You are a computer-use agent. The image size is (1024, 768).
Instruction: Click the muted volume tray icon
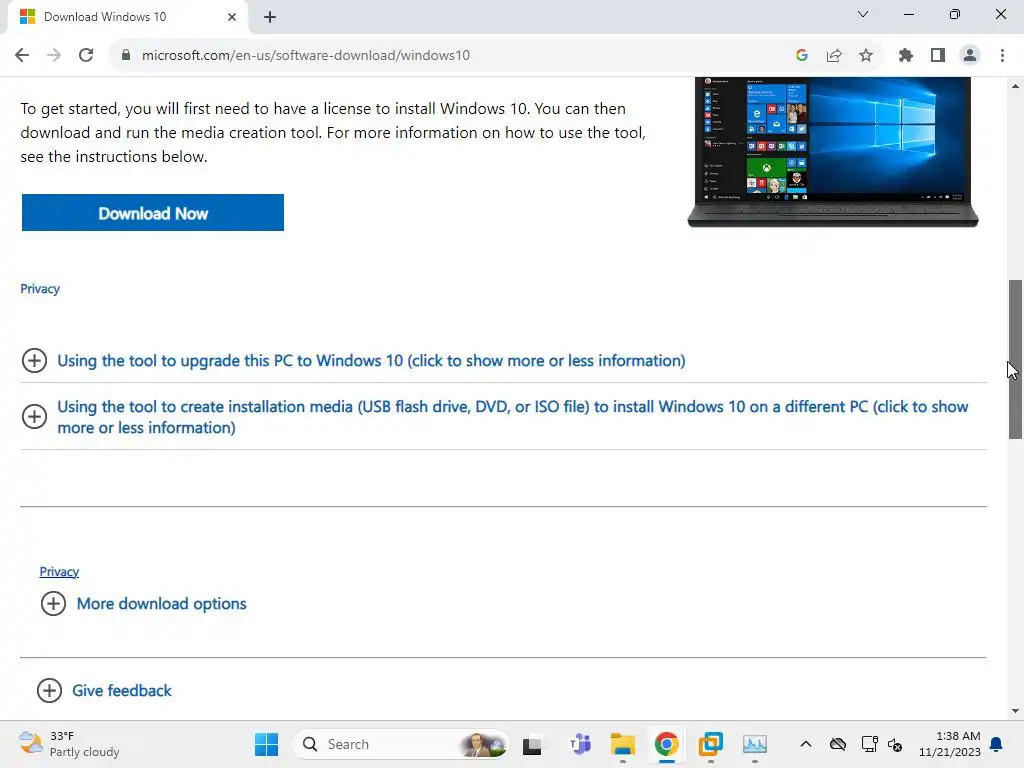coord(895,744)
